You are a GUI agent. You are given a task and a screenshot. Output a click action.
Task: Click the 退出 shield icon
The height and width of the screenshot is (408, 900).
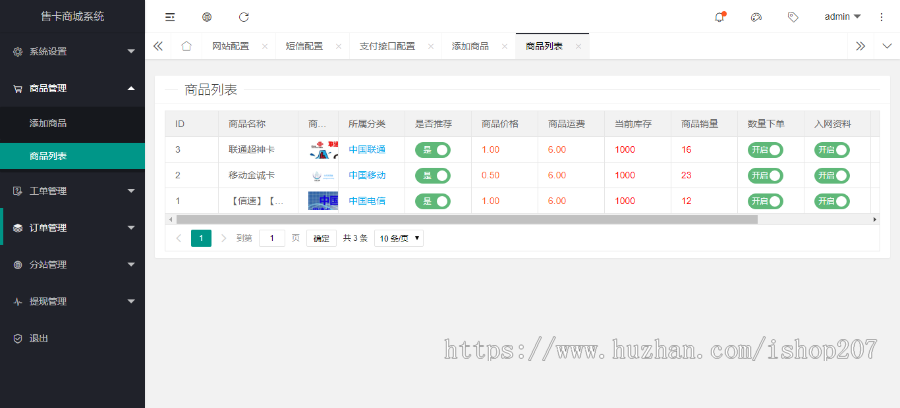[x=18, y=339]
